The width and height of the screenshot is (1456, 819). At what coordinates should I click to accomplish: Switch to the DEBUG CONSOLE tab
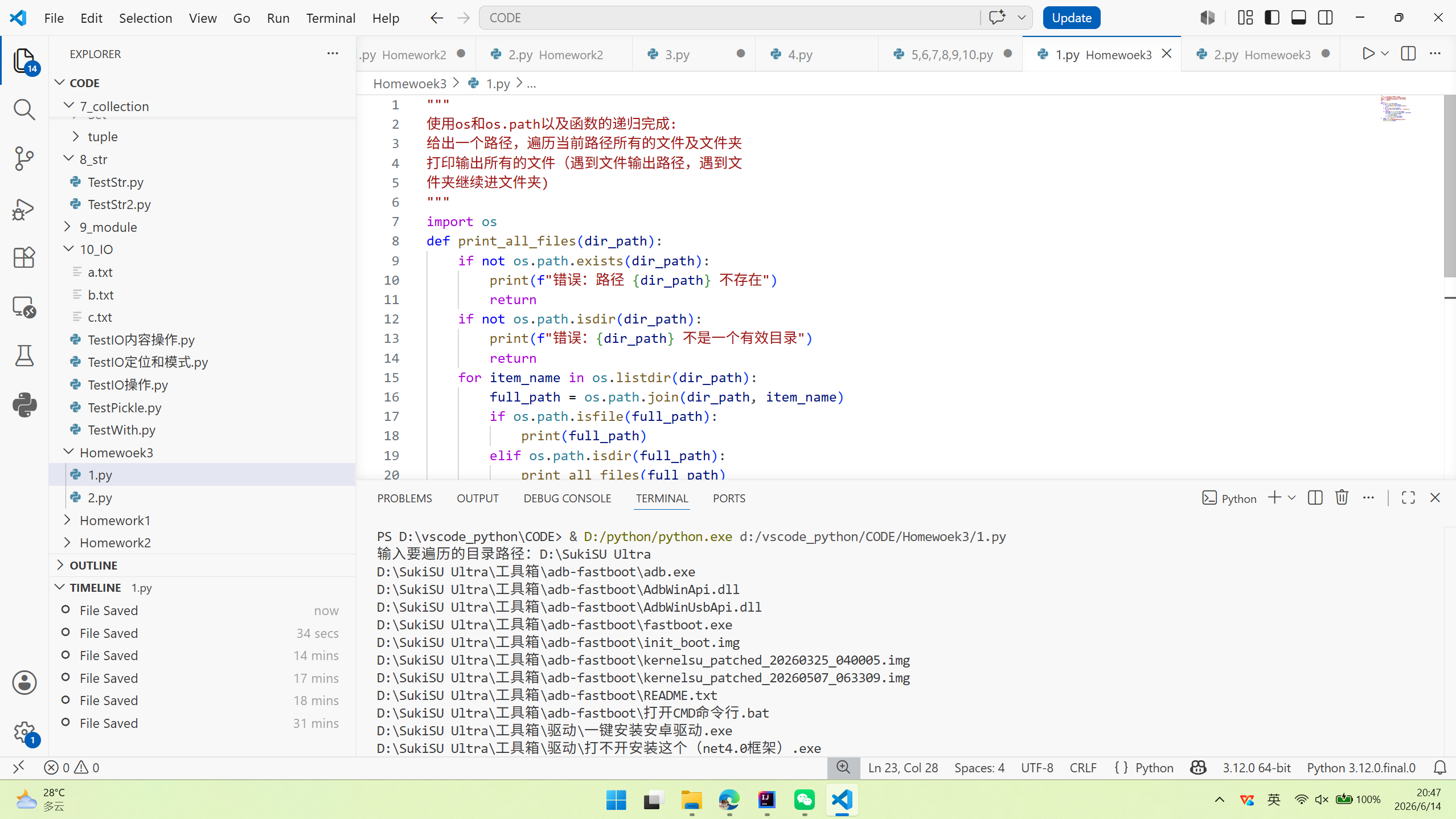coord(567,498)
